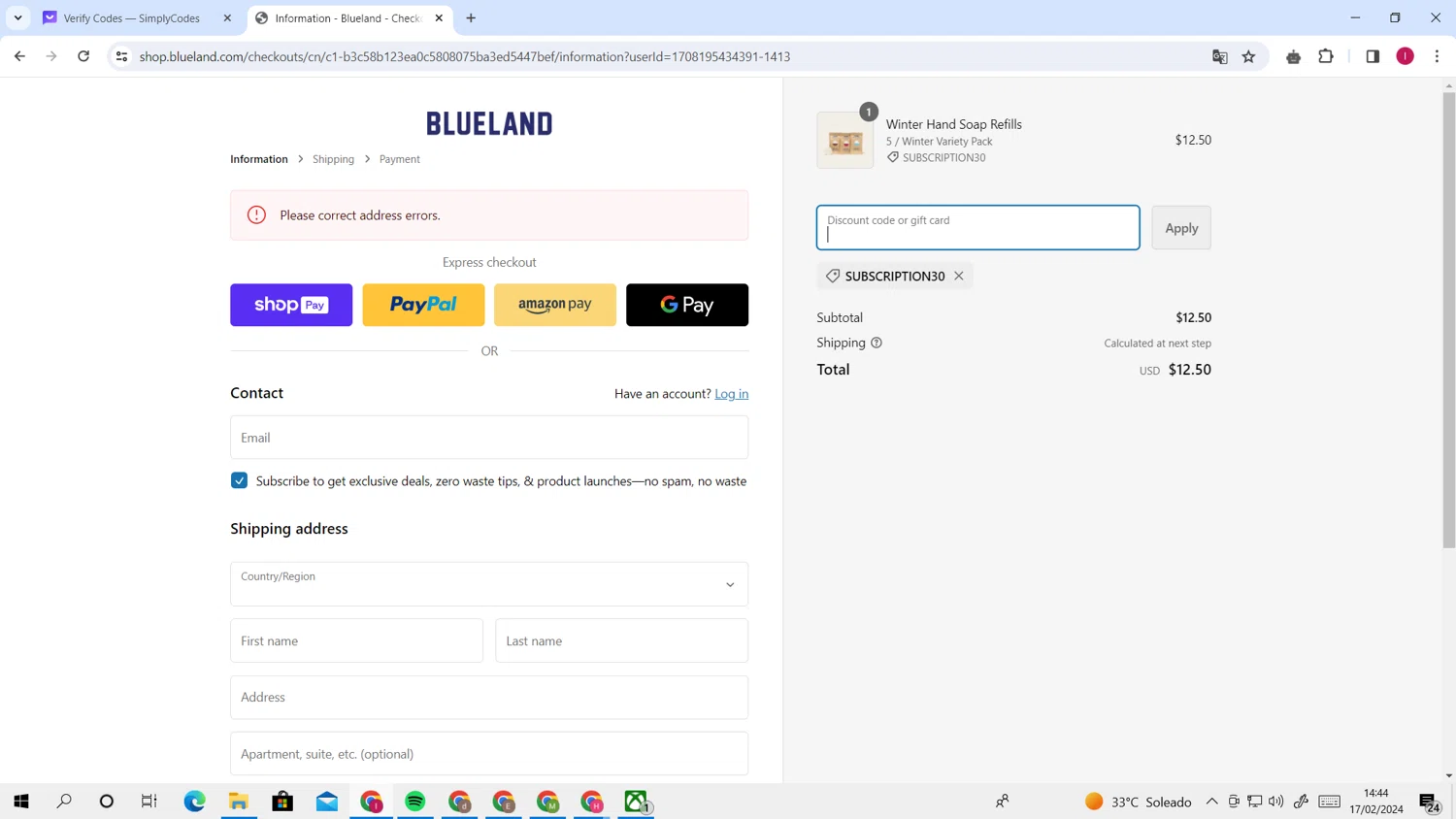The width and height of the screenshot is (1456, 819).
Task: Open the tab search dropdown arrow
Action: pyautogui.click(x=17, y=17)
